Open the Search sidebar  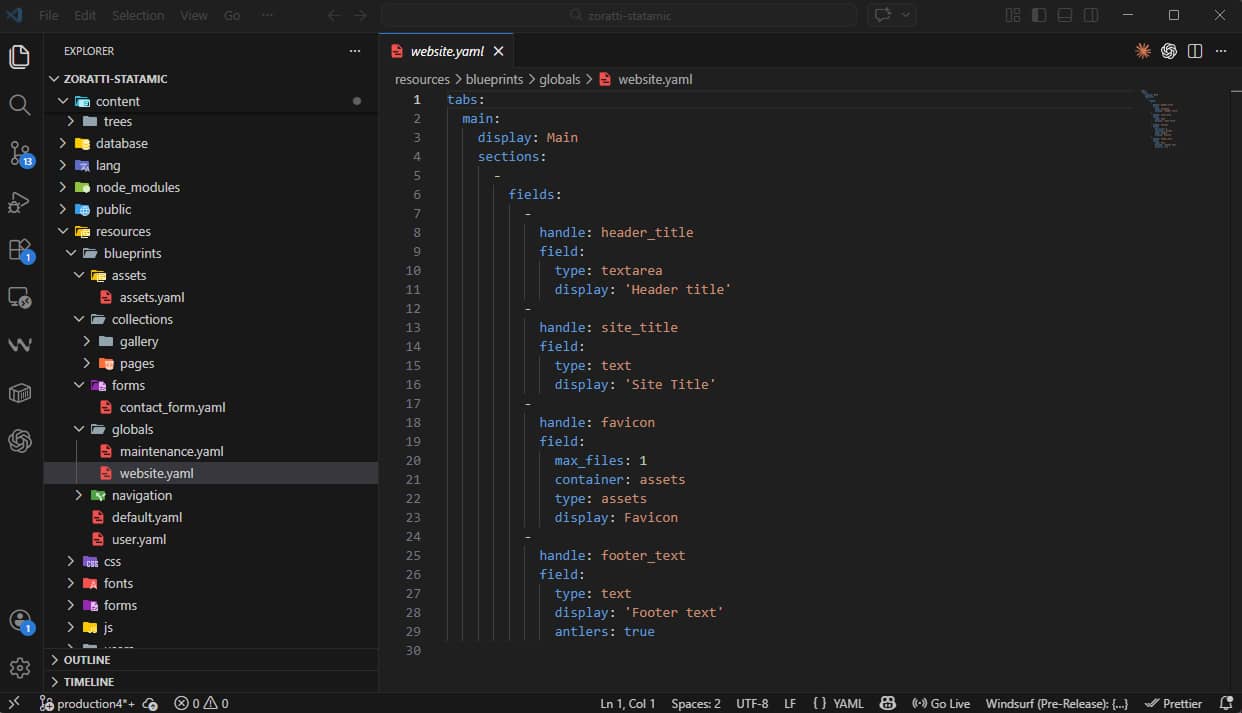click(x=20, y=104)
